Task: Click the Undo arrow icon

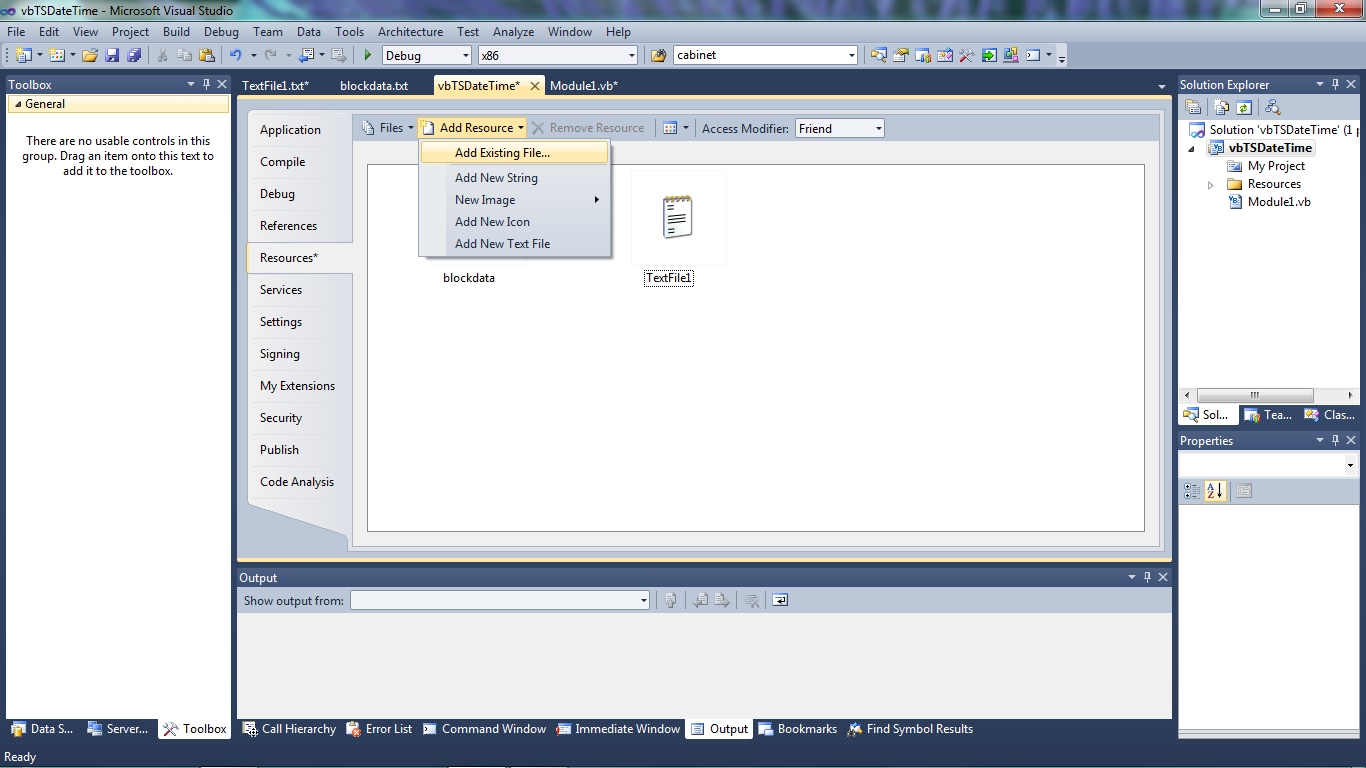Action: [235, 56]
